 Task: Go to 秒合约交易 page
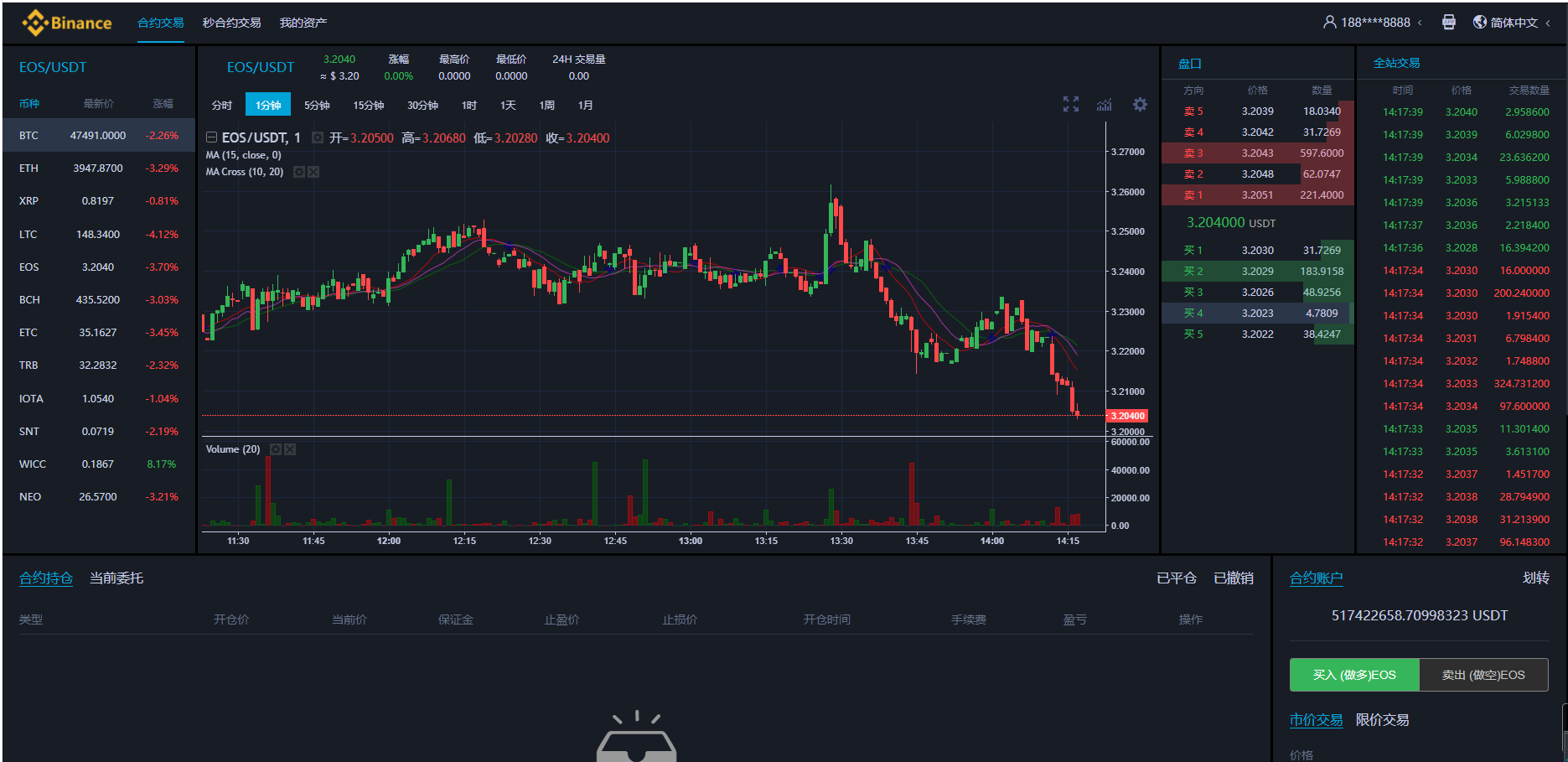(231, 23)
